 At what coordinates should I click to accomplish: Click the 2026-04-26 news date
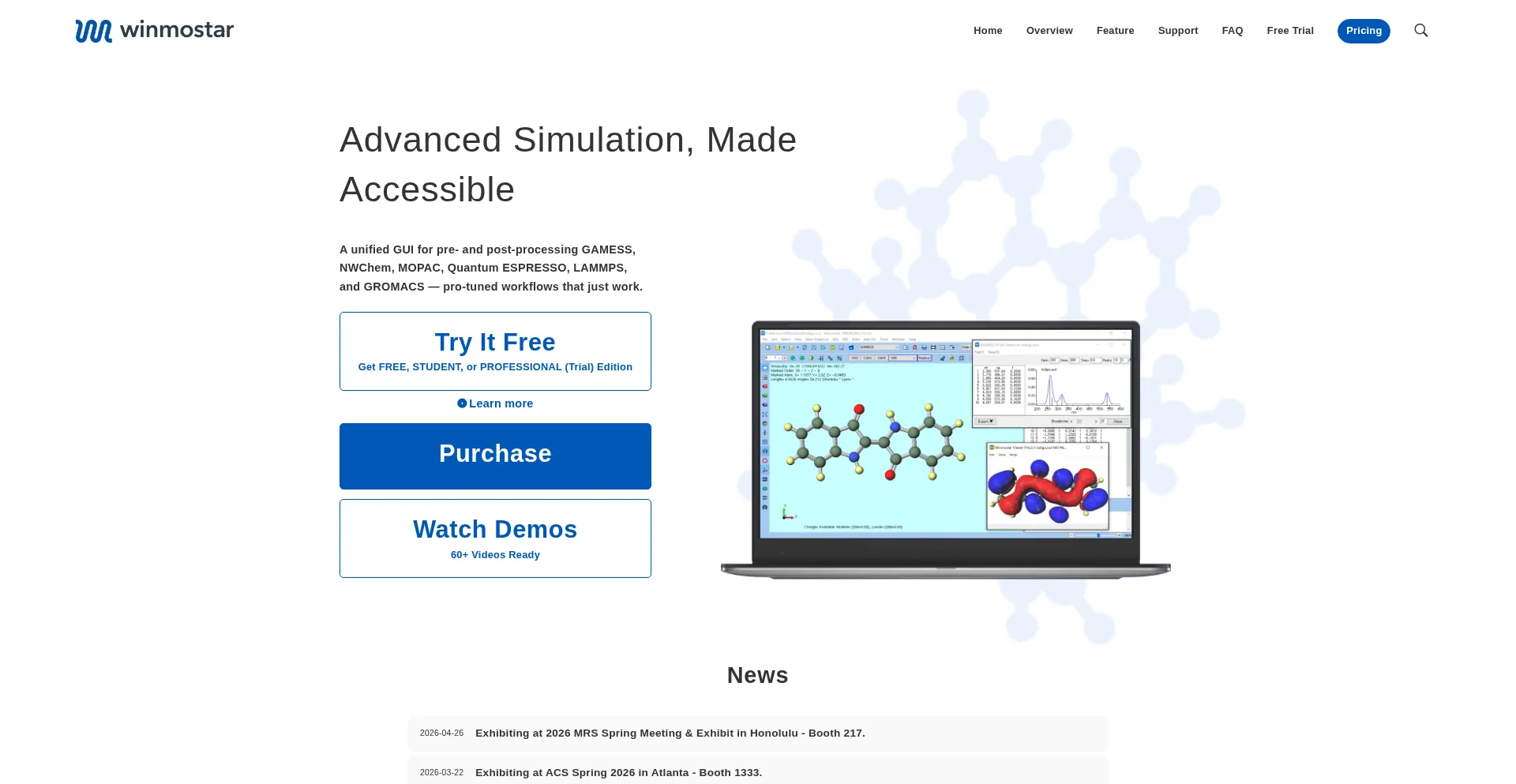[441, 733]
